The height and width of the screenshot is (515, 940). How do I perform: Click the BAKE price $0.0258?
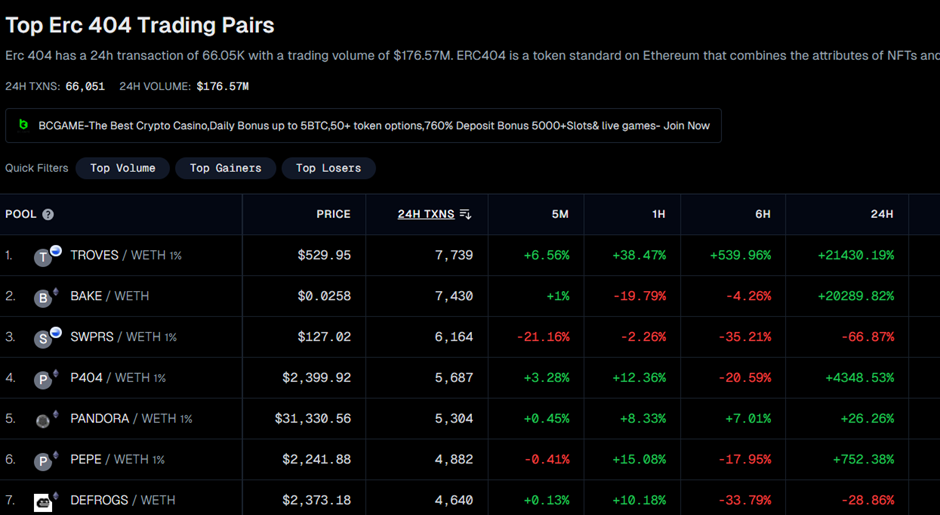(324, 296)
